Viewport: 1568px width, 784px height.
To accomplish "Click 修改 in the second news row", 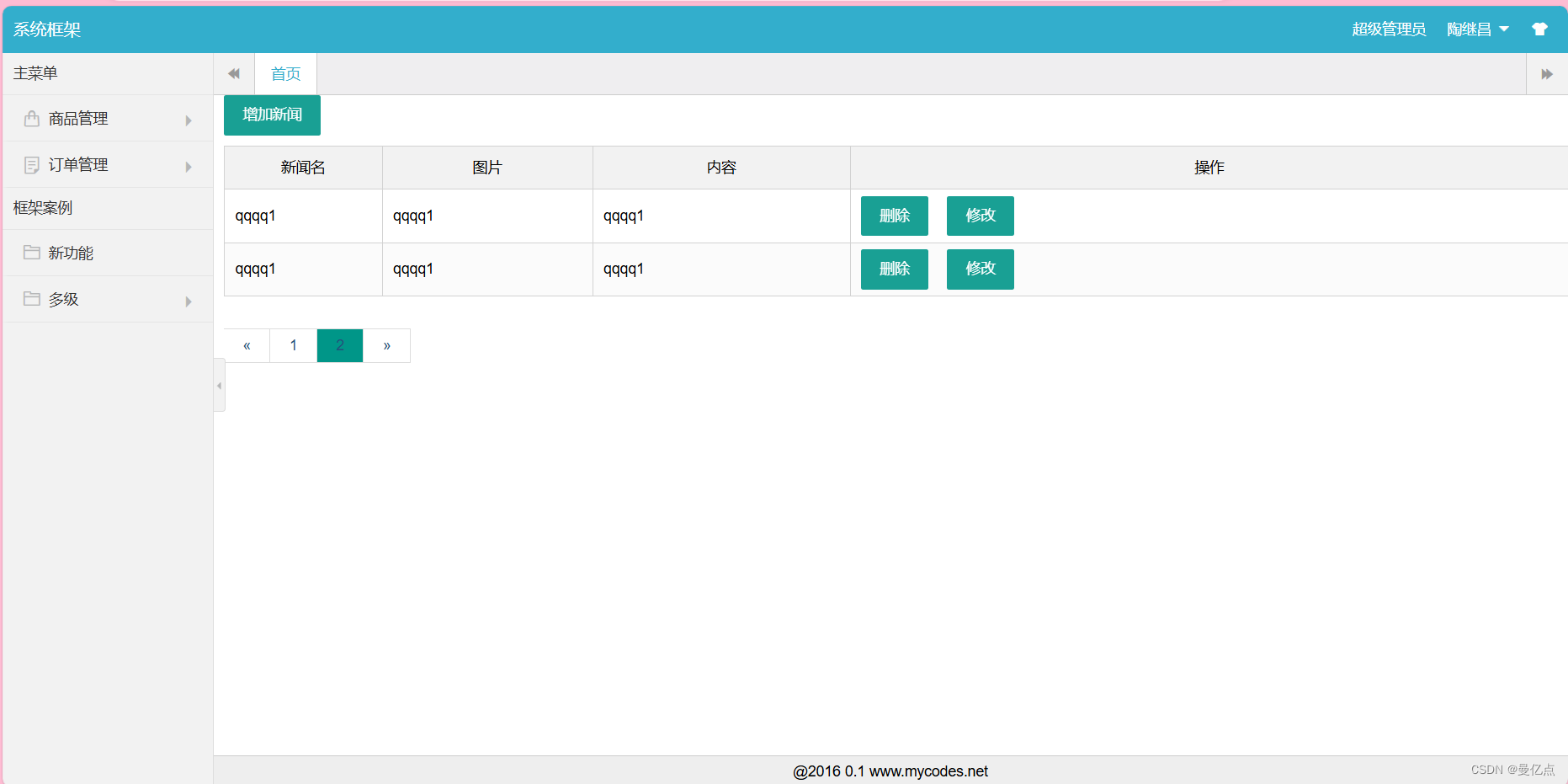I will click(x=981, y=269).
